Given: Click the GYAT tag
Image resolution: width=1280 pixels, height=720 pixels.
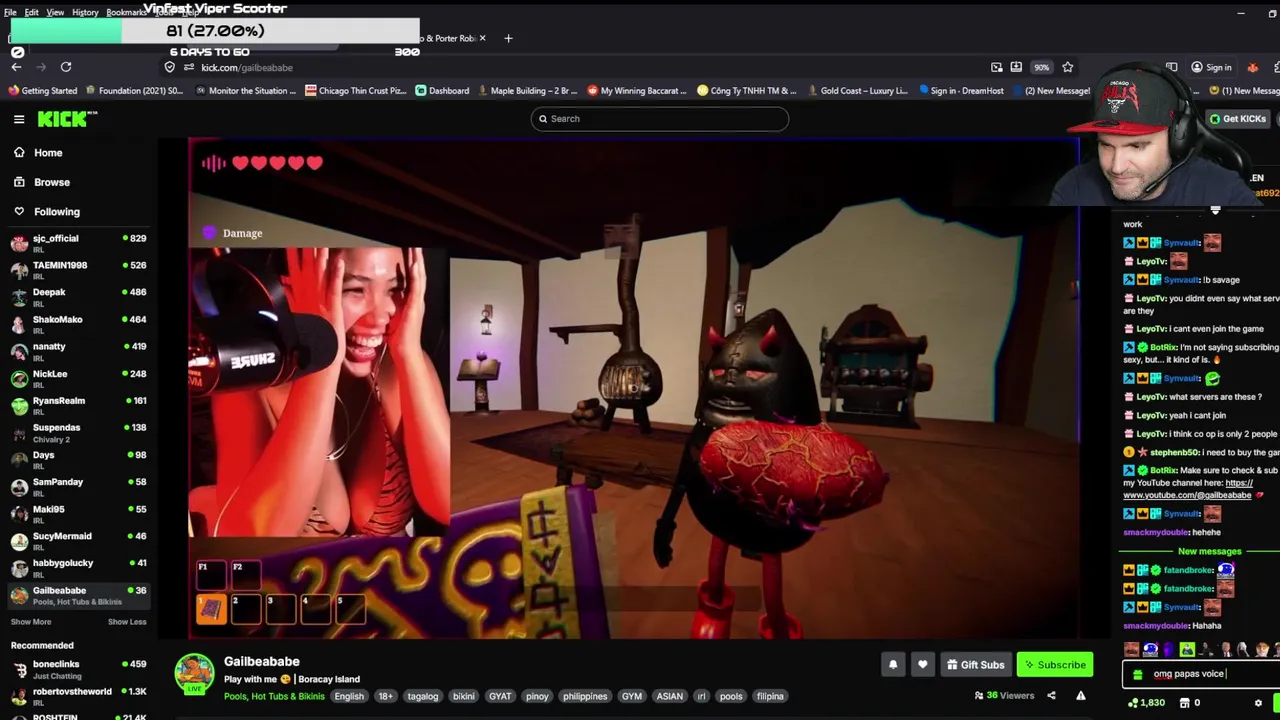Looking at the screenshot, I should point(500,696).
